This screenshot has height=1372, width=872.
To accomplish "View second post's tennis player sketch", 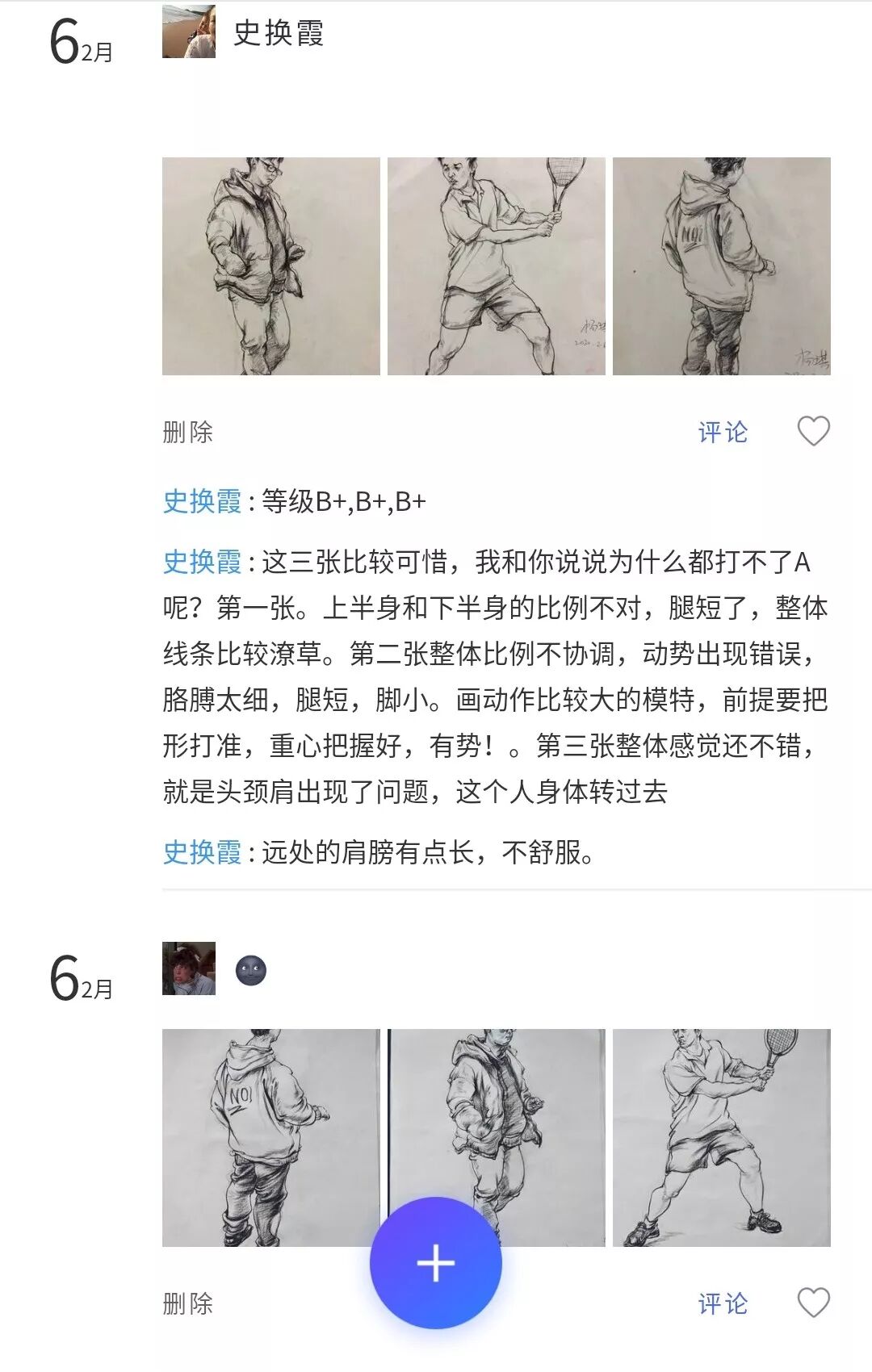I will click(722, 1138).
